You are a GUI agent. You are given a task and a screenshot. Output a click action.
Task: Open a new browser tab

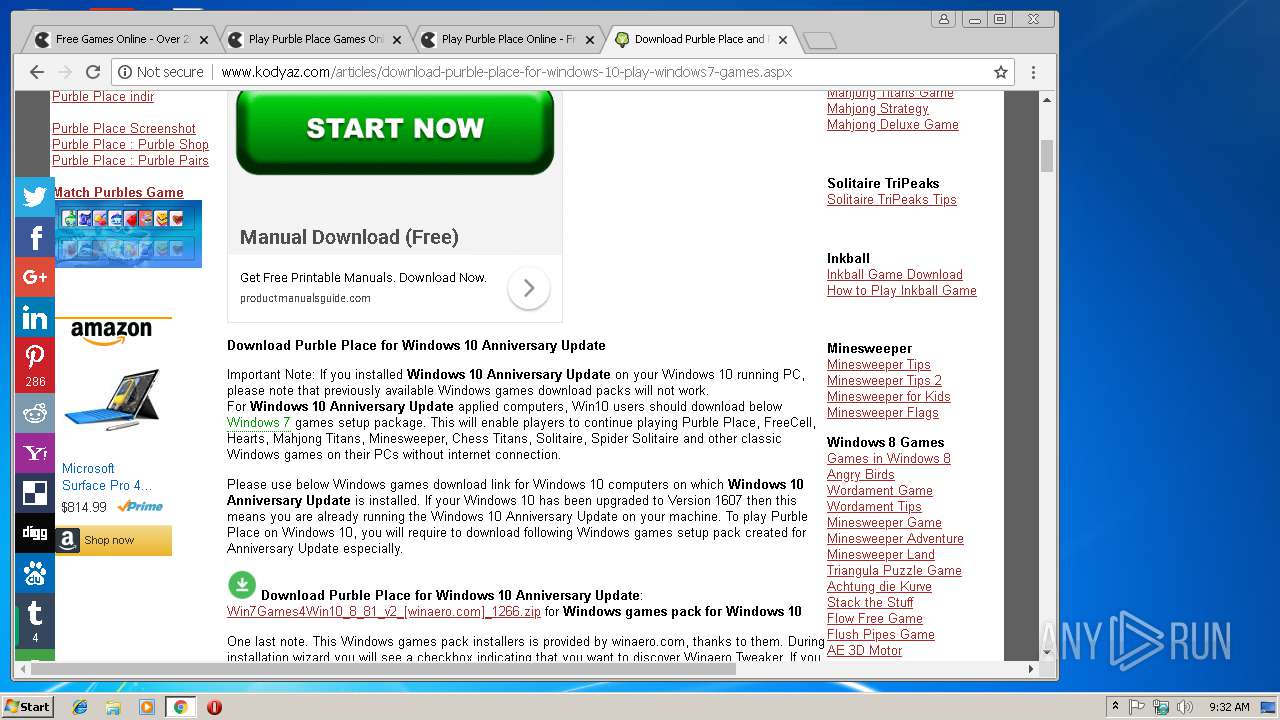click(x=819, y=40)
